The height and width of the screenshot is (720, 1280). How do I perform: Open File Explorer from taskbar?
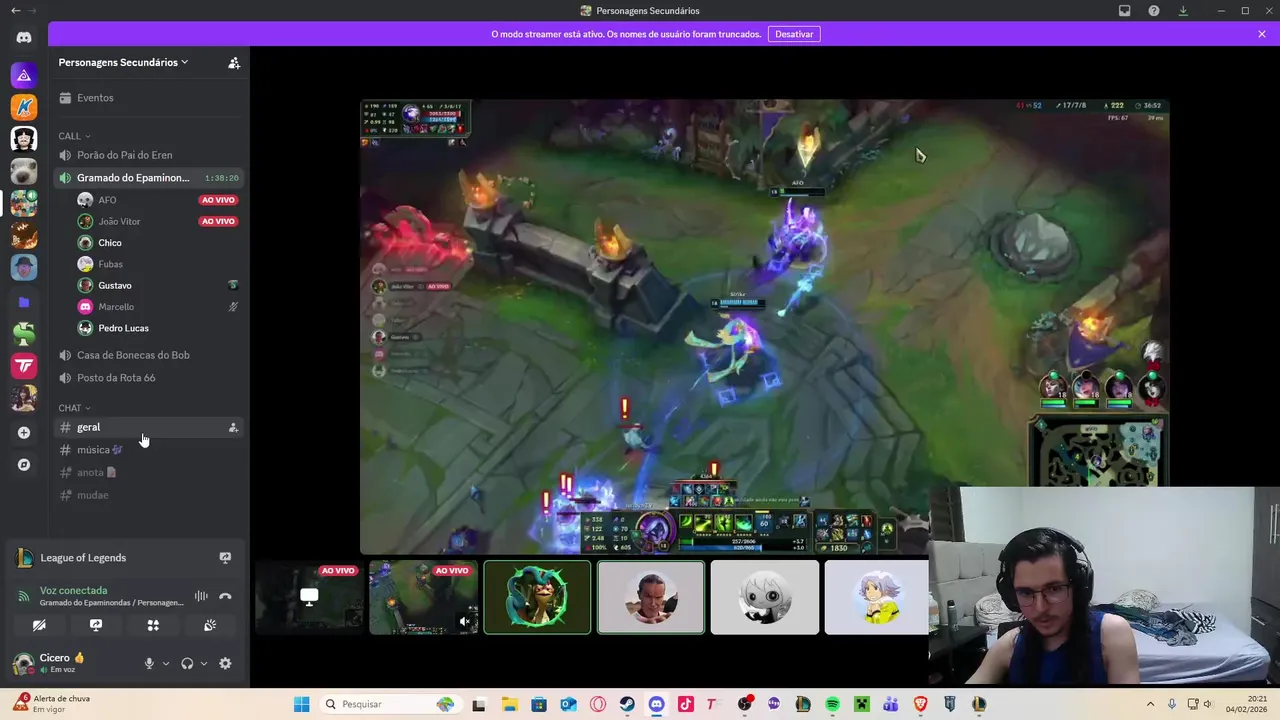coord(509,704)
